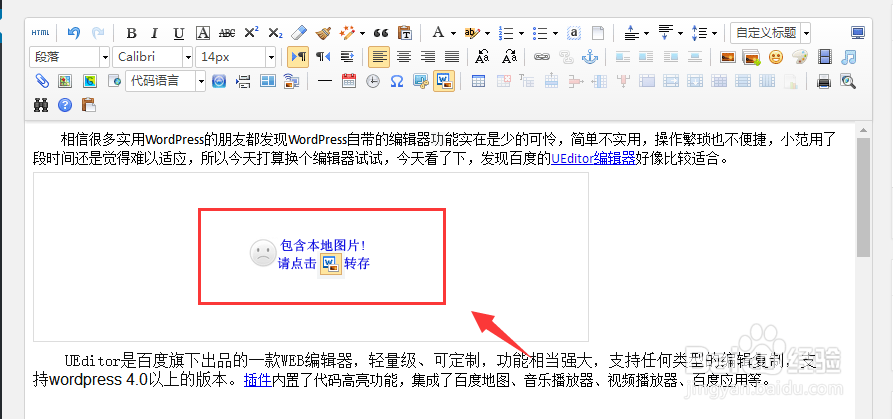Image resolution: width=893 pixels, height=419 pixels.
Task: Toggle italic formatting
Action: pyautogui.click(x=154, y=33)
